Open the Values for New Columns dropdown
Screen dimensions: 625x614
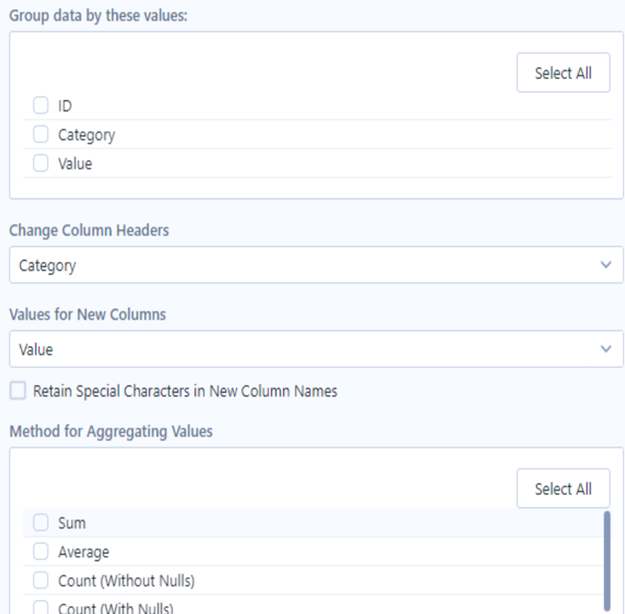pos(316,349)
